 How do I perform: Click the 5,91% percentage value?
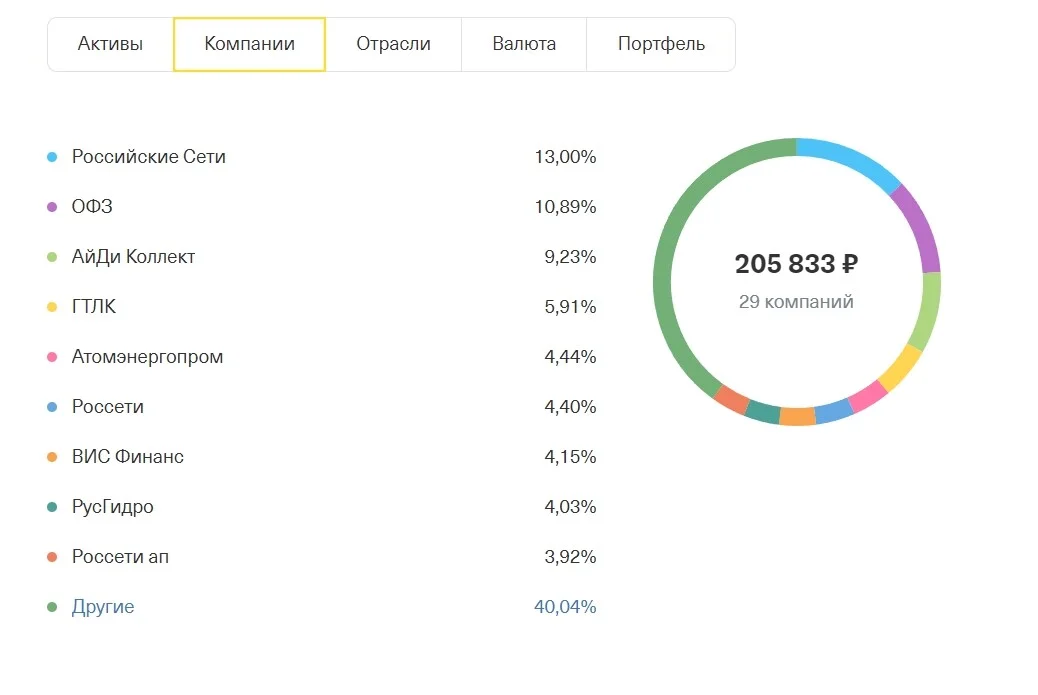570,306
